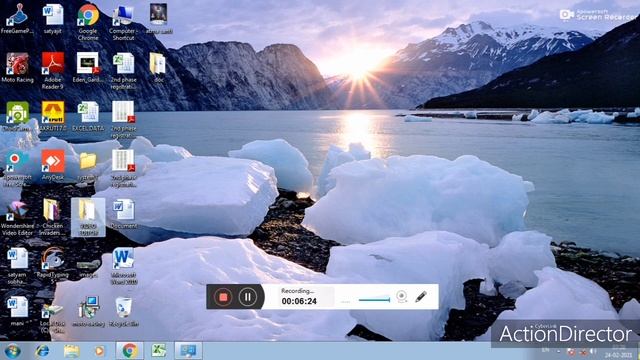The height and width of the screenshot is (360, 640).
Task: Stop the screen recording
Action: click(x=223, y=297)
